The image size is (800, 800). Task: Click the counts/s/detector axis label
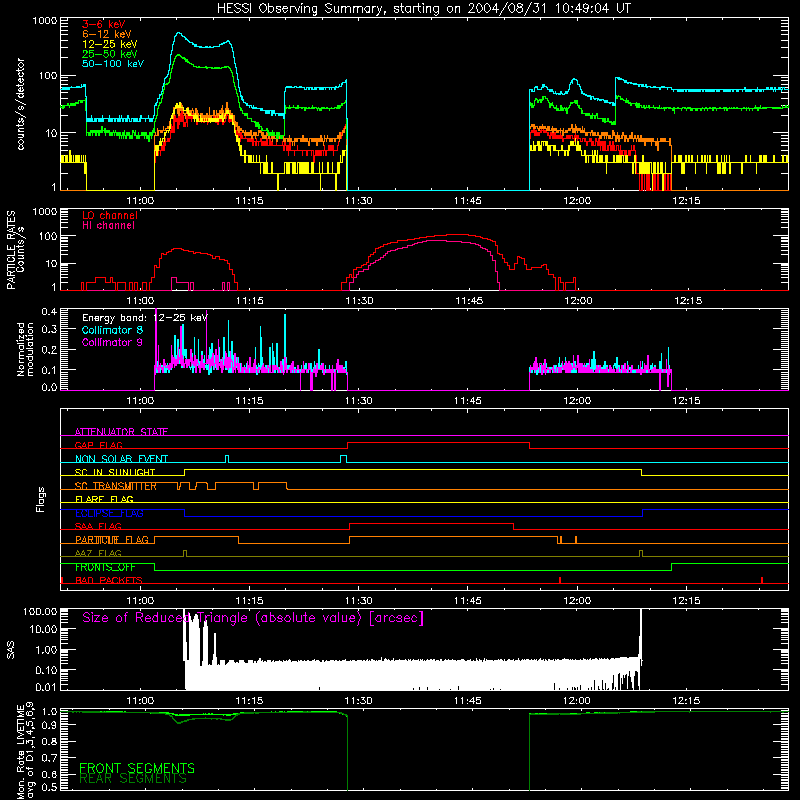[20, 104]
